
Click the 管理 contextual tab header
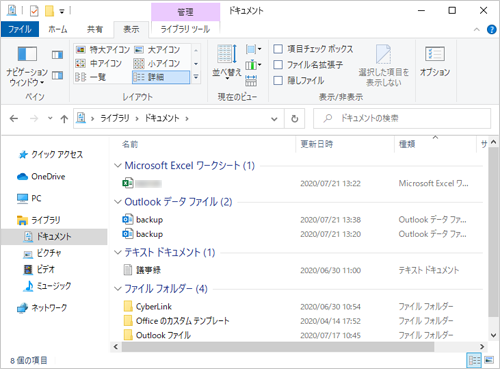(x=185, y=12)
